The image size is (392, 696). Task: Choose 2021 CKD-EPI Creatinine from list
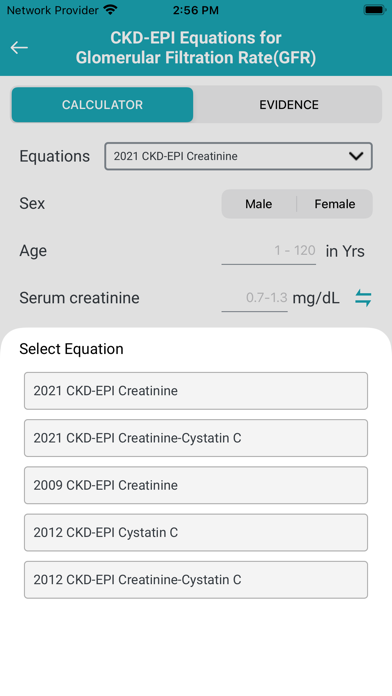tap(196, 391)
